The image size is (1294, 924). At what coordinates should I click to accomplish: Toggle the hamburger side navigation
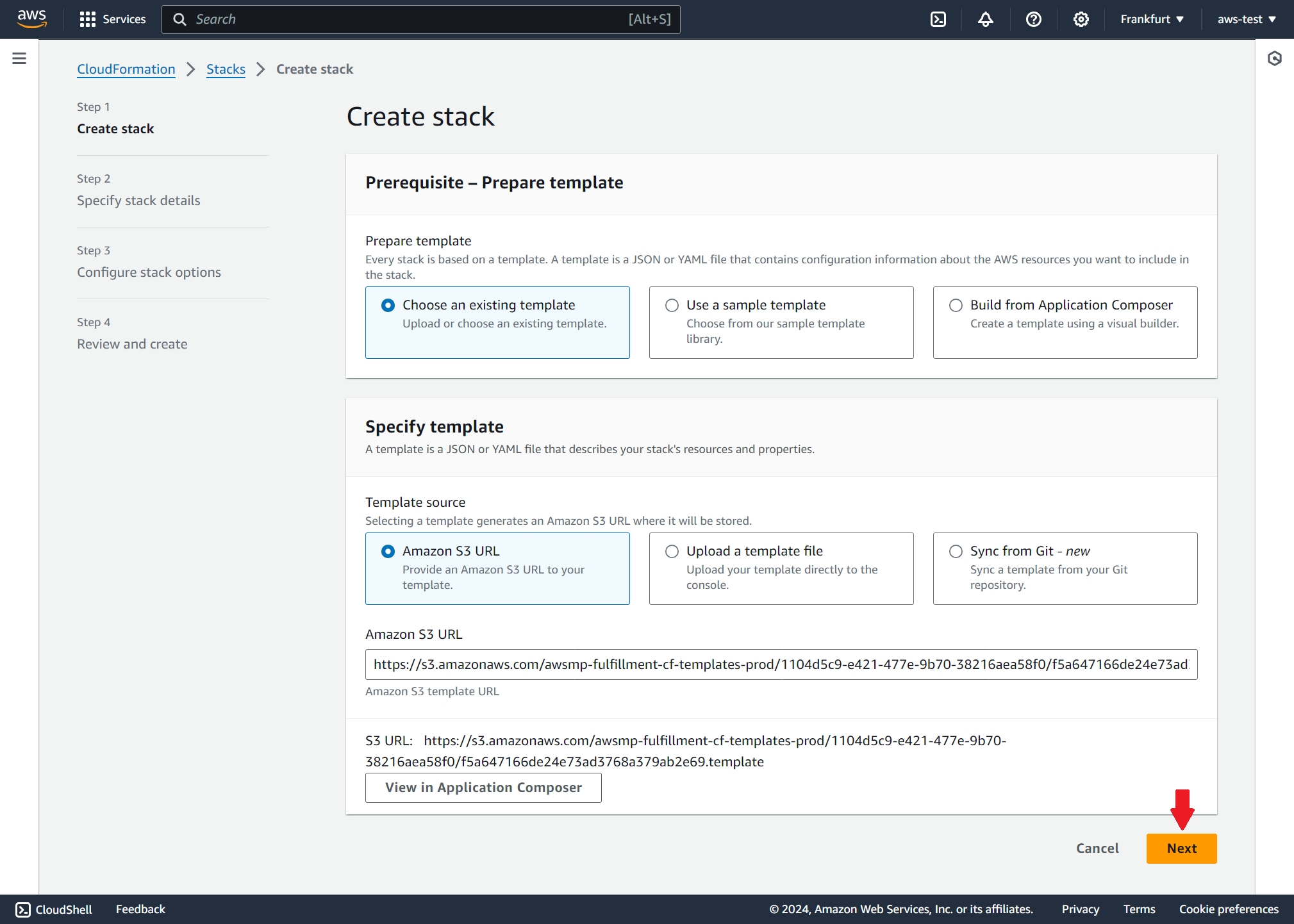tap(19, 59)
